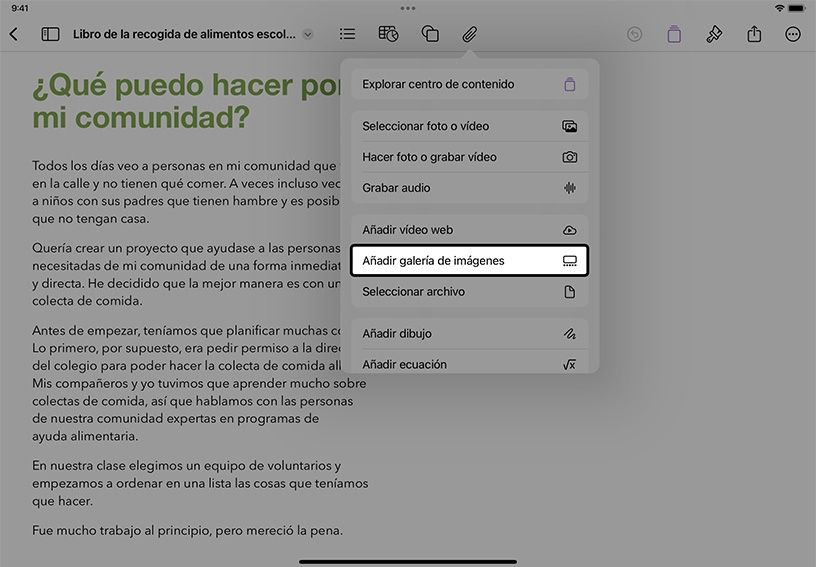816x567 pixels.
Task: Tap the document title Libro de la recogida
Action: tap(184, 34)
